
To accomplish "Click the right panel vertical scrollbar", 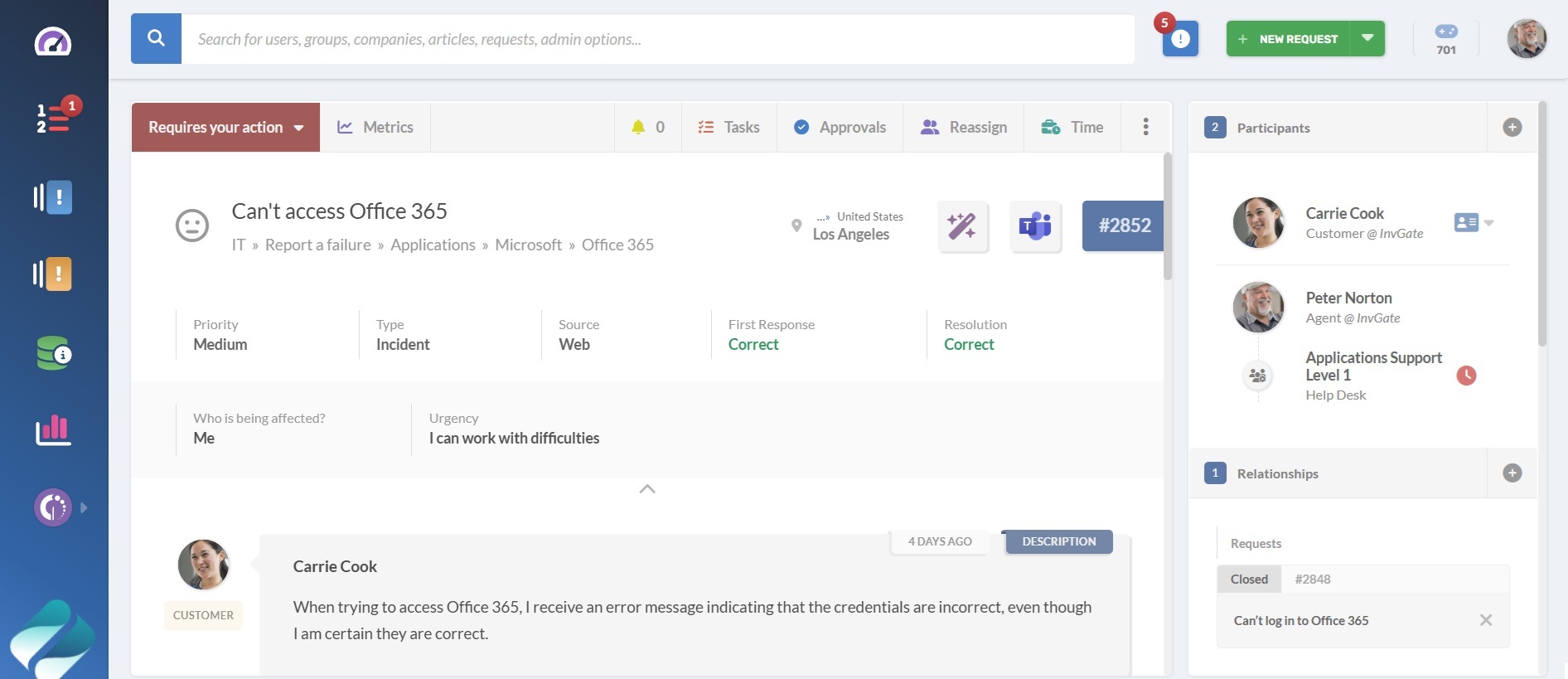I will click(x=1541, y=224).
